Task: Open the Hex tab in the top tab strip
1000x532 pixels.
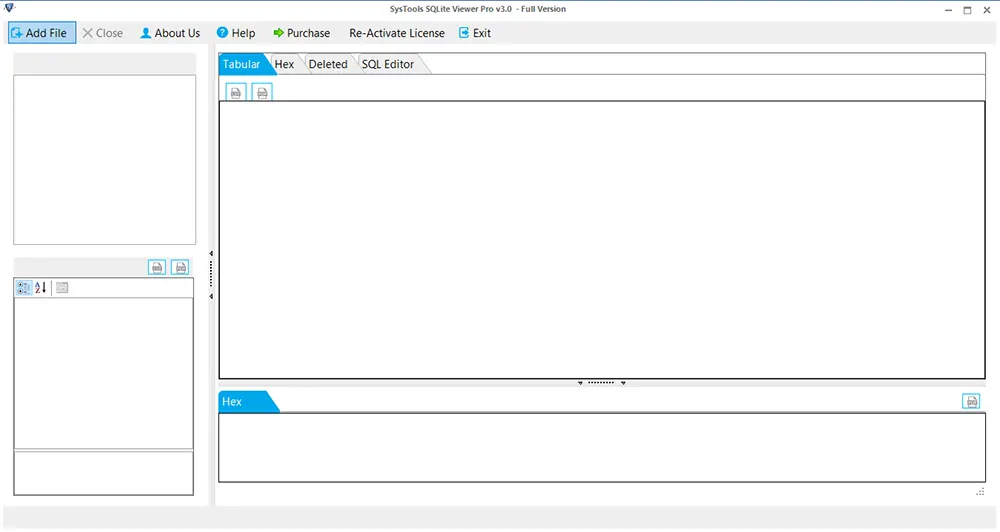Action: 285,64
